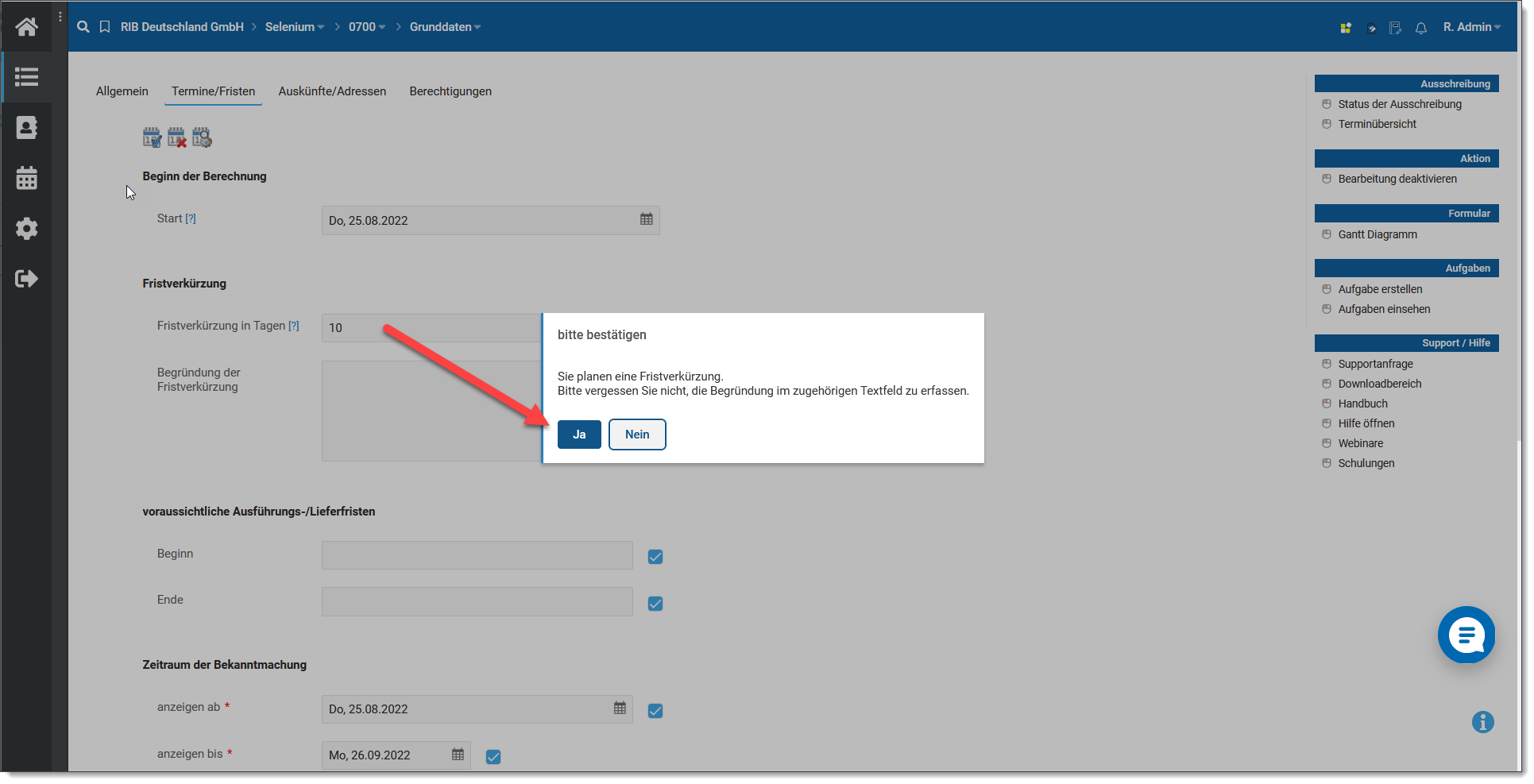Click the calendar with blue checkmark icon
This screenshot has height=784, width=1534.
point(152,137)
